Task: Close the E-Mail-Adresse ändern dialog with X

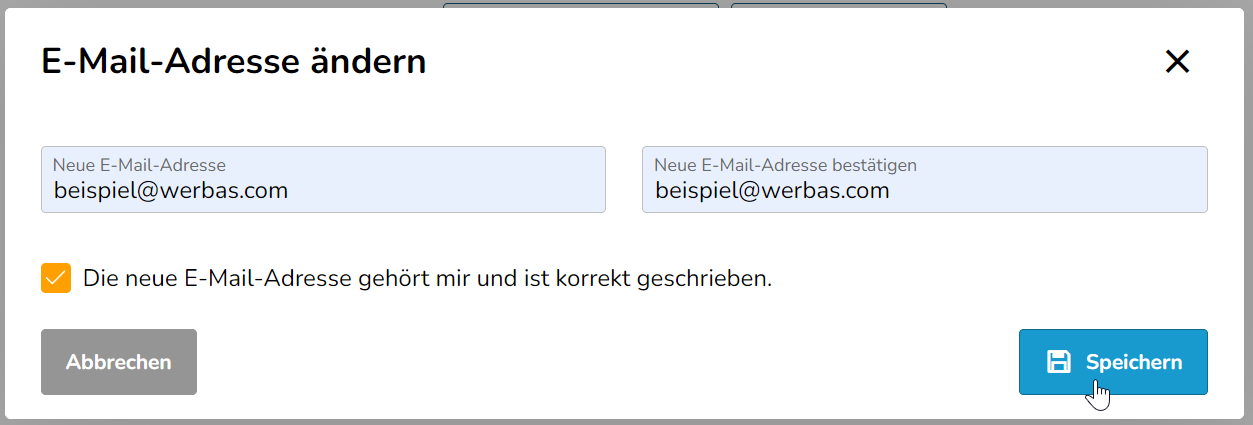Action: (1177, 62)
